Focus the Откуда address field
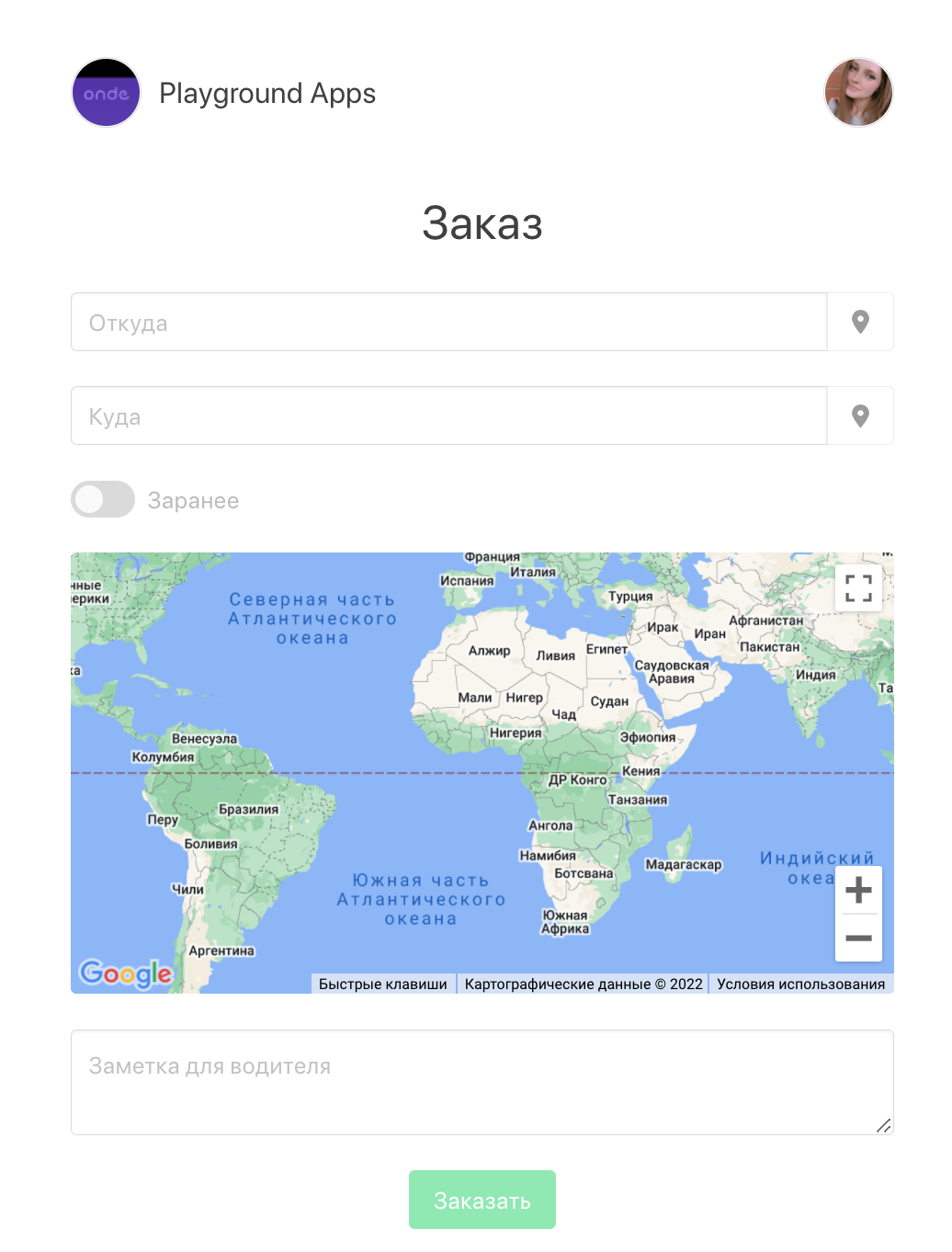 448,322
